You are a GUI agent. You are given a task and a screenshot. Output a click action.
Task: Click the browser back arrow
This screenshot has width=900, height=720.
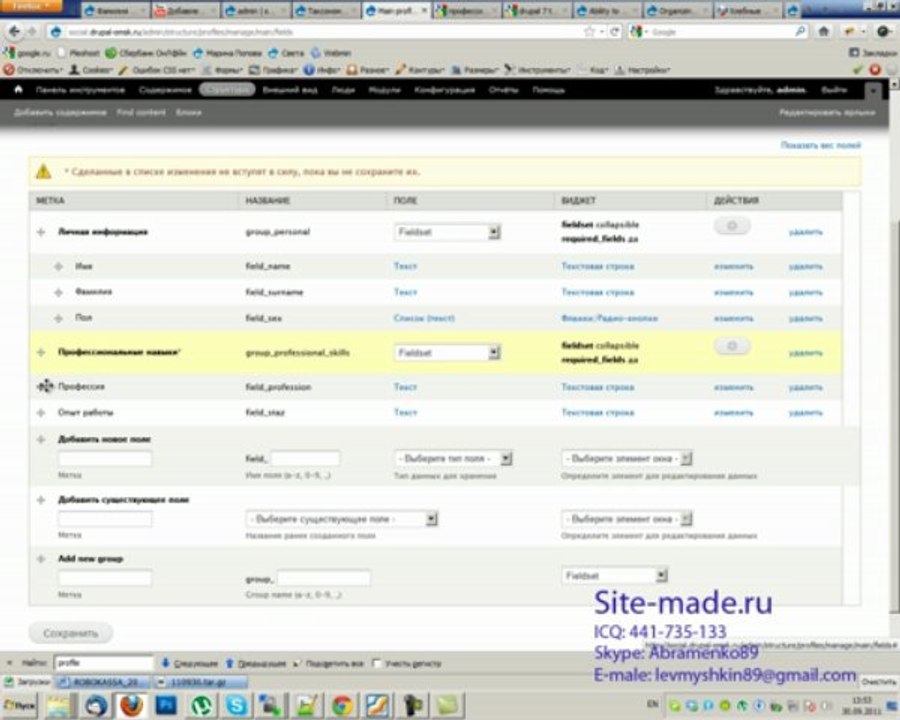[x=14, y=32]
